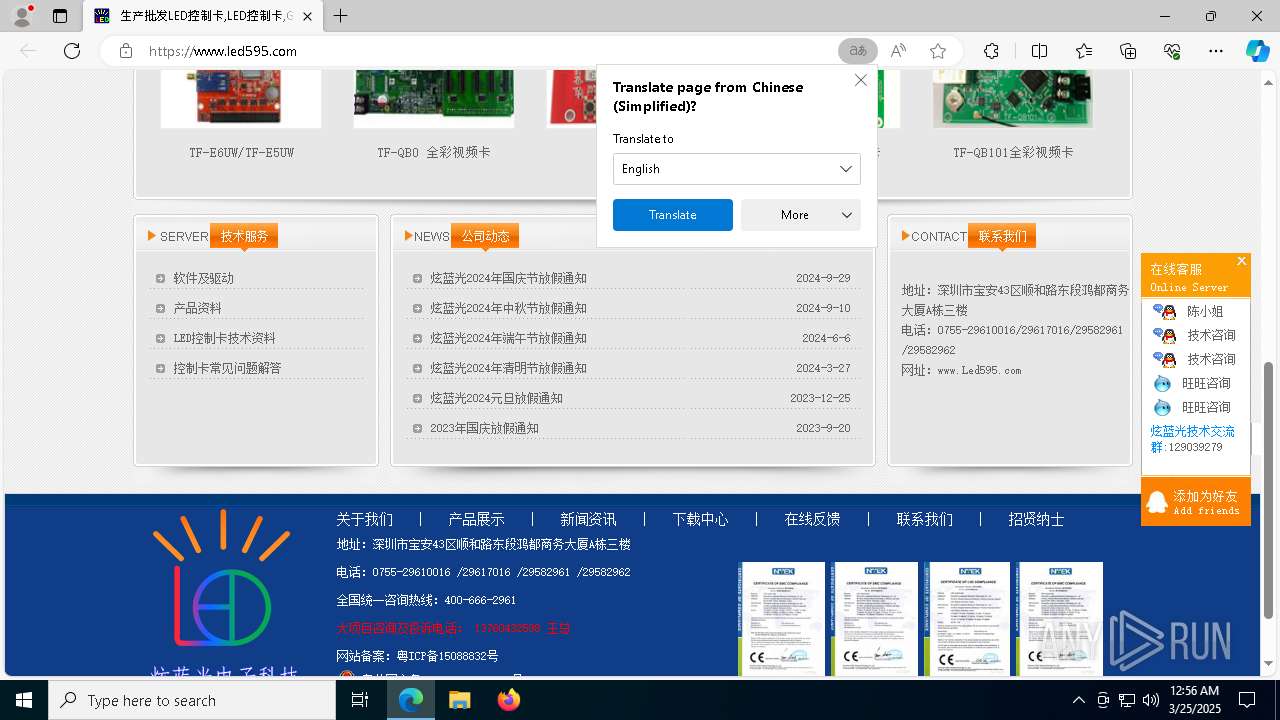Open Browser essentials icon
The height and width of the screenshot is (720, 1280).
coord(1172,51)
